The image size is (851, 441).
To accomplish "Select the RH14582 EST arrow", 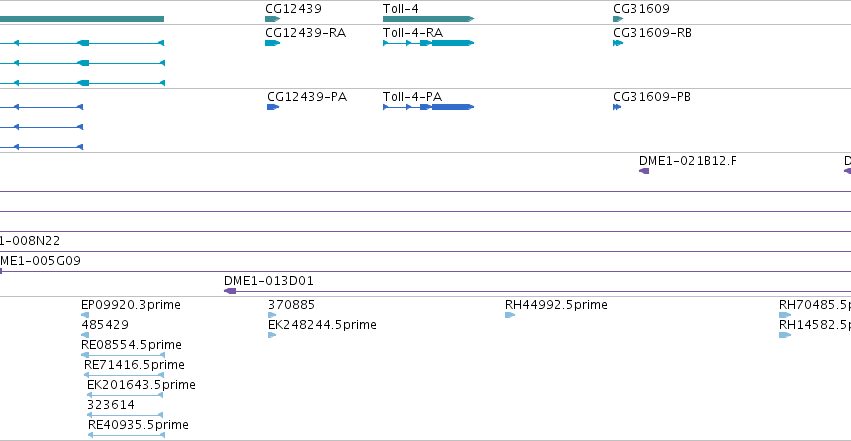I will 785,335.
